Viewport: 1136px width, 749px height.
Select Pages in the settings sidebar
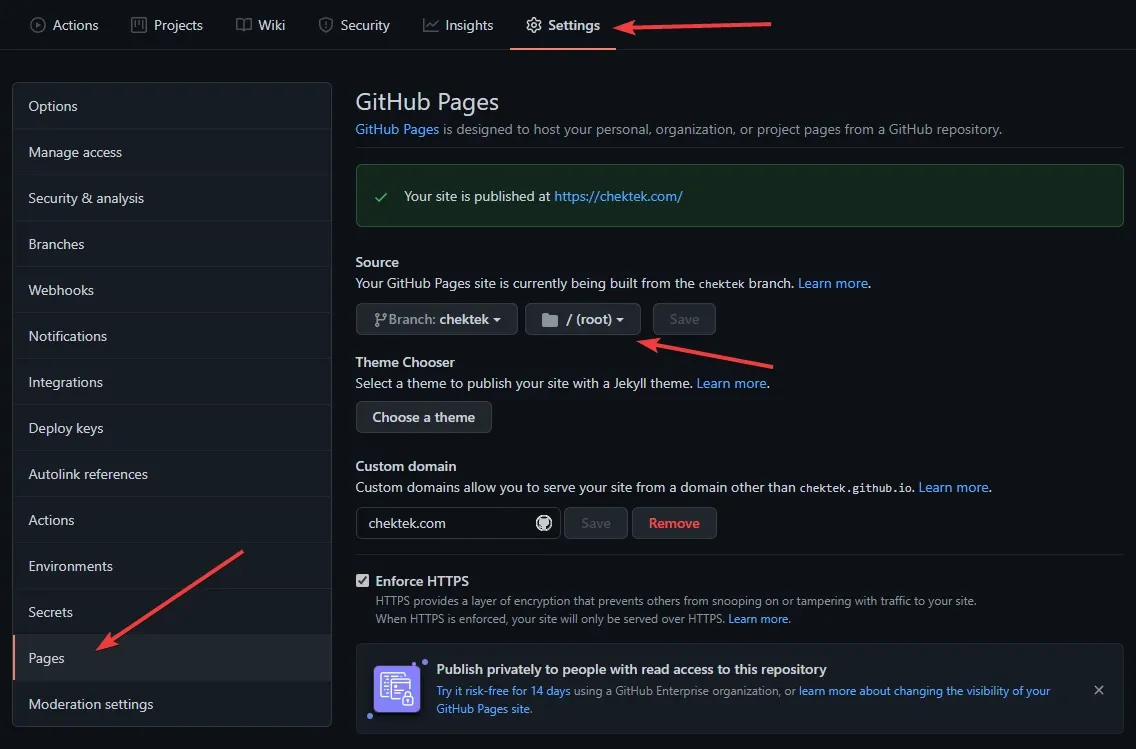click(x=46, y=658)
